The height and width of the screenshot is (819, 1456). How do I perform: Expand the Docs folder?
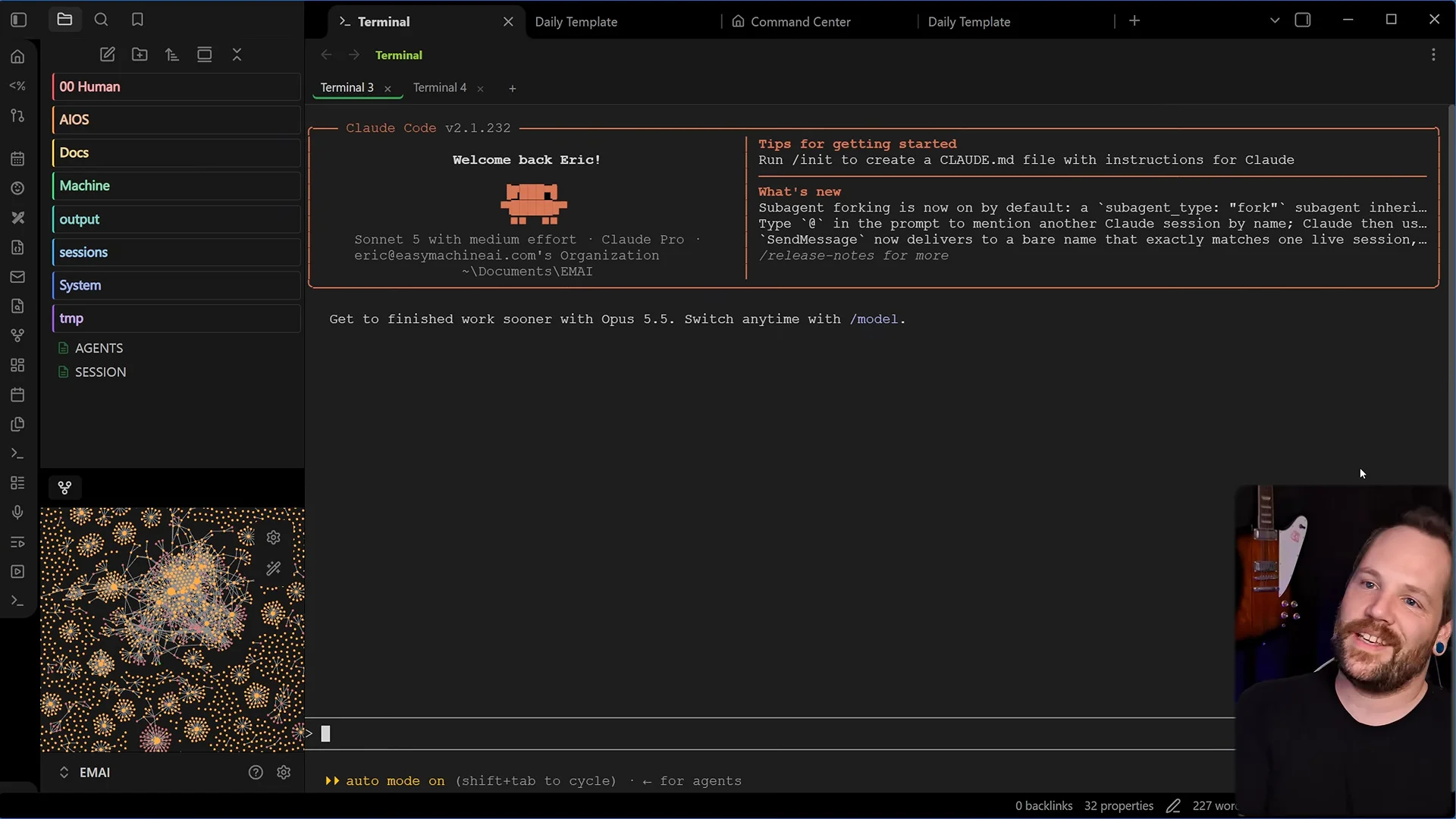tap(176, 152)
